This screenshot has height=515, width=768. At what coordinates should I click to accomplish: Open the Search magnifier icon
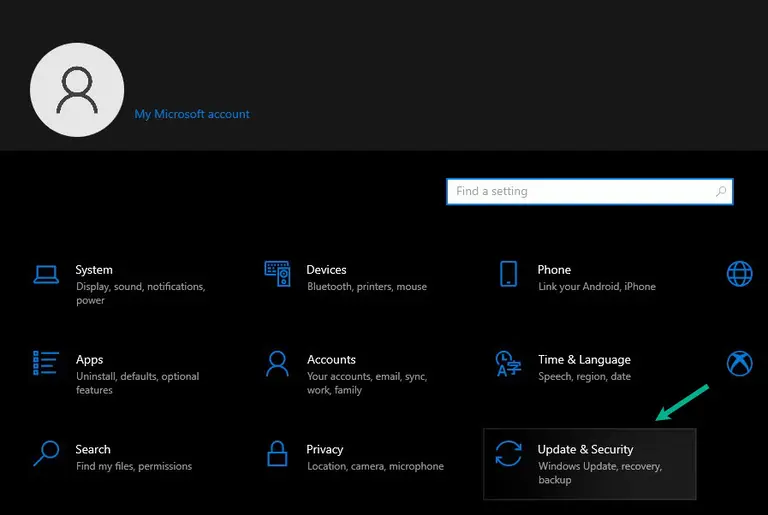46,453
